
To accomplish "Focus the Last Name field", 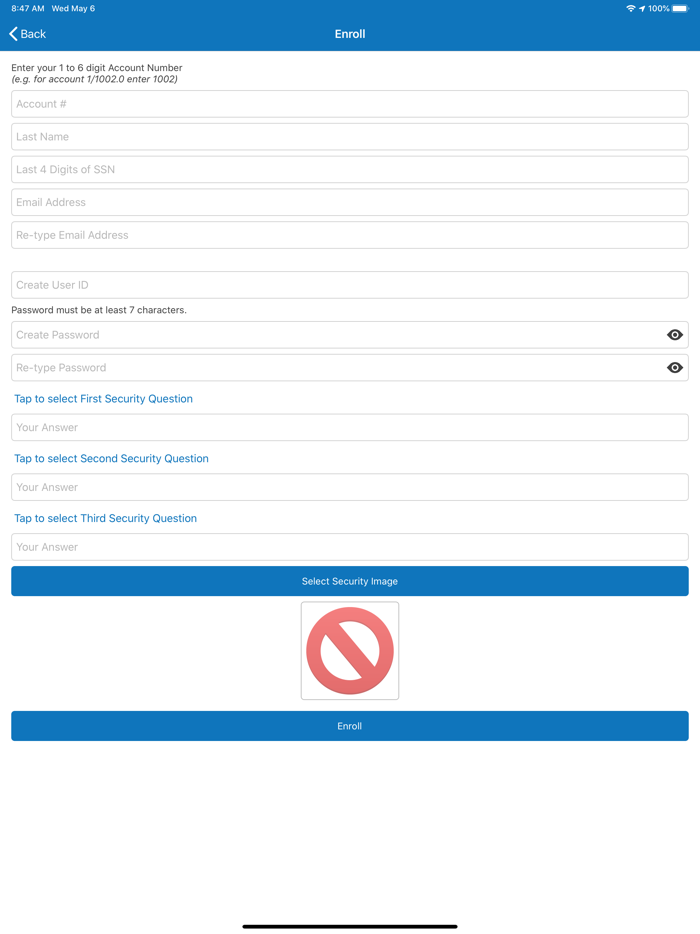I will point(350,137).
